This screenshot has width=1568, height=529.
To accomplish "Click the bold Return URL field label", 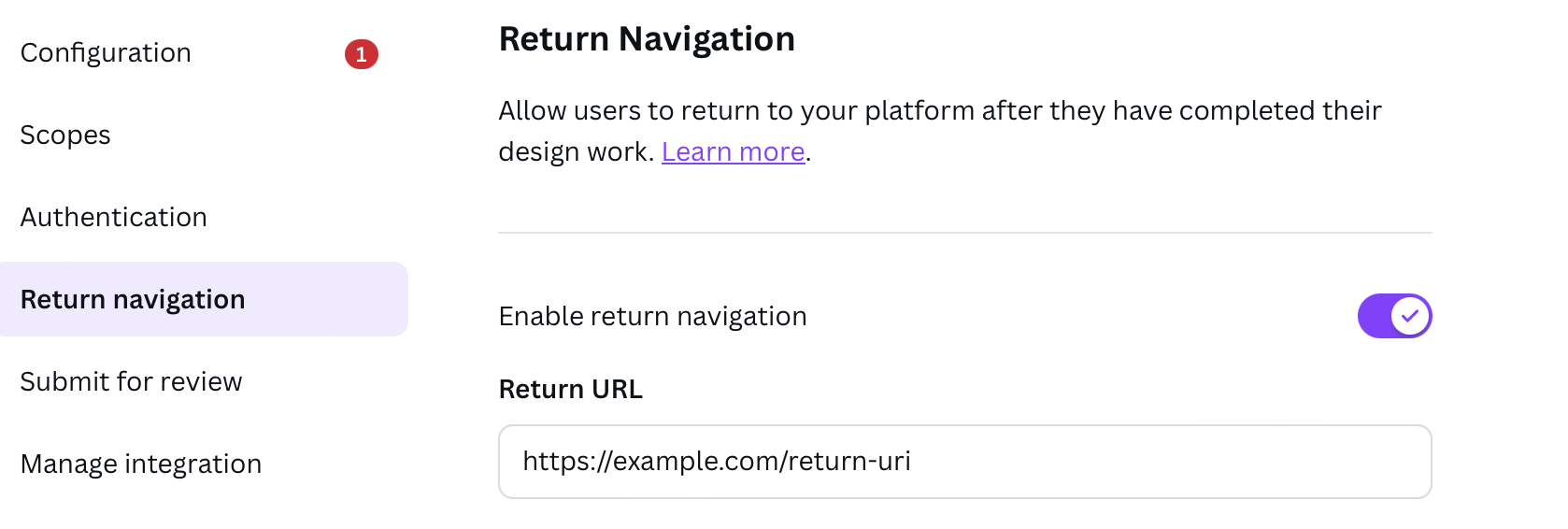I will pos(571,389).
